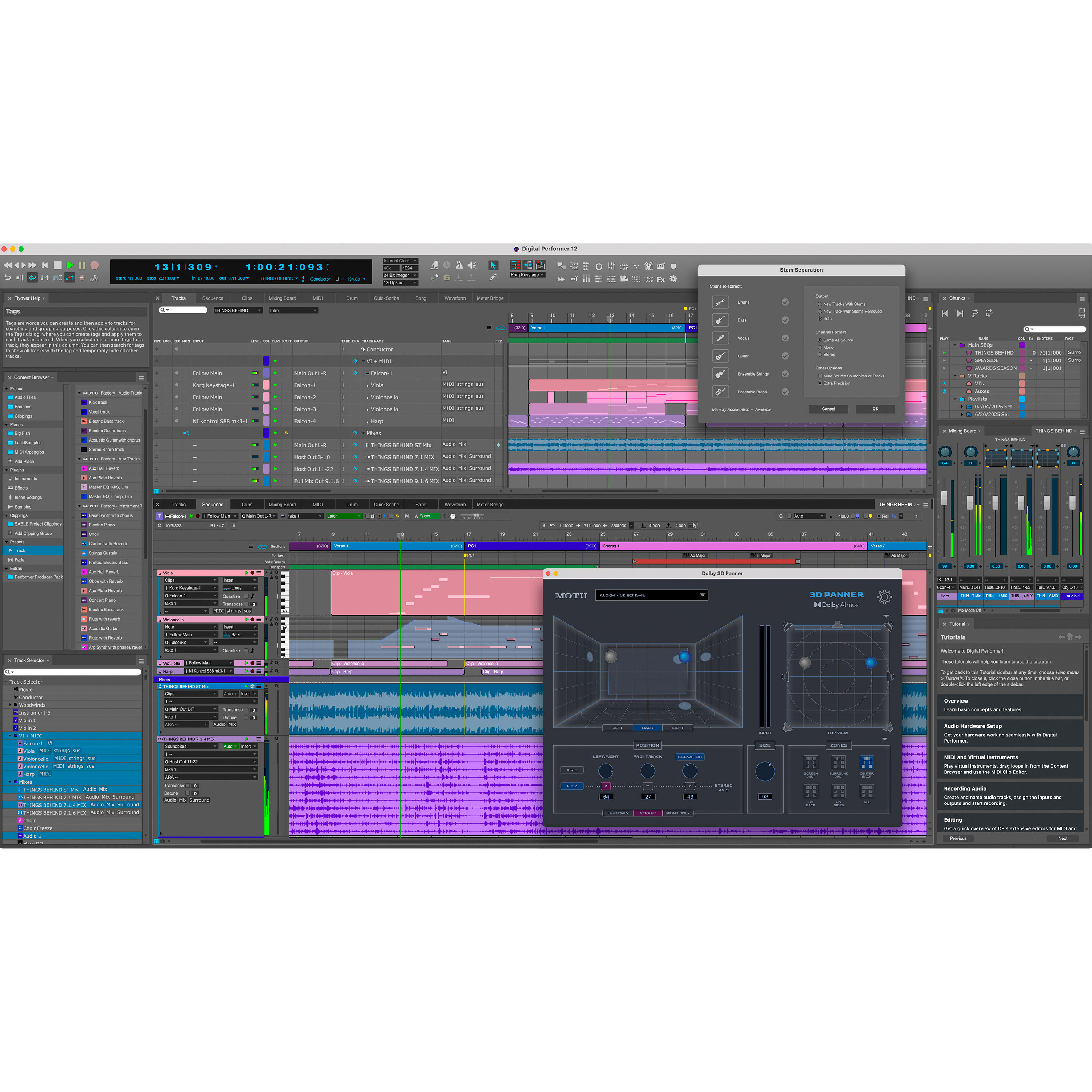
Task: Select the SPEYSIDE chunk row
Action: click(1010, 360)
